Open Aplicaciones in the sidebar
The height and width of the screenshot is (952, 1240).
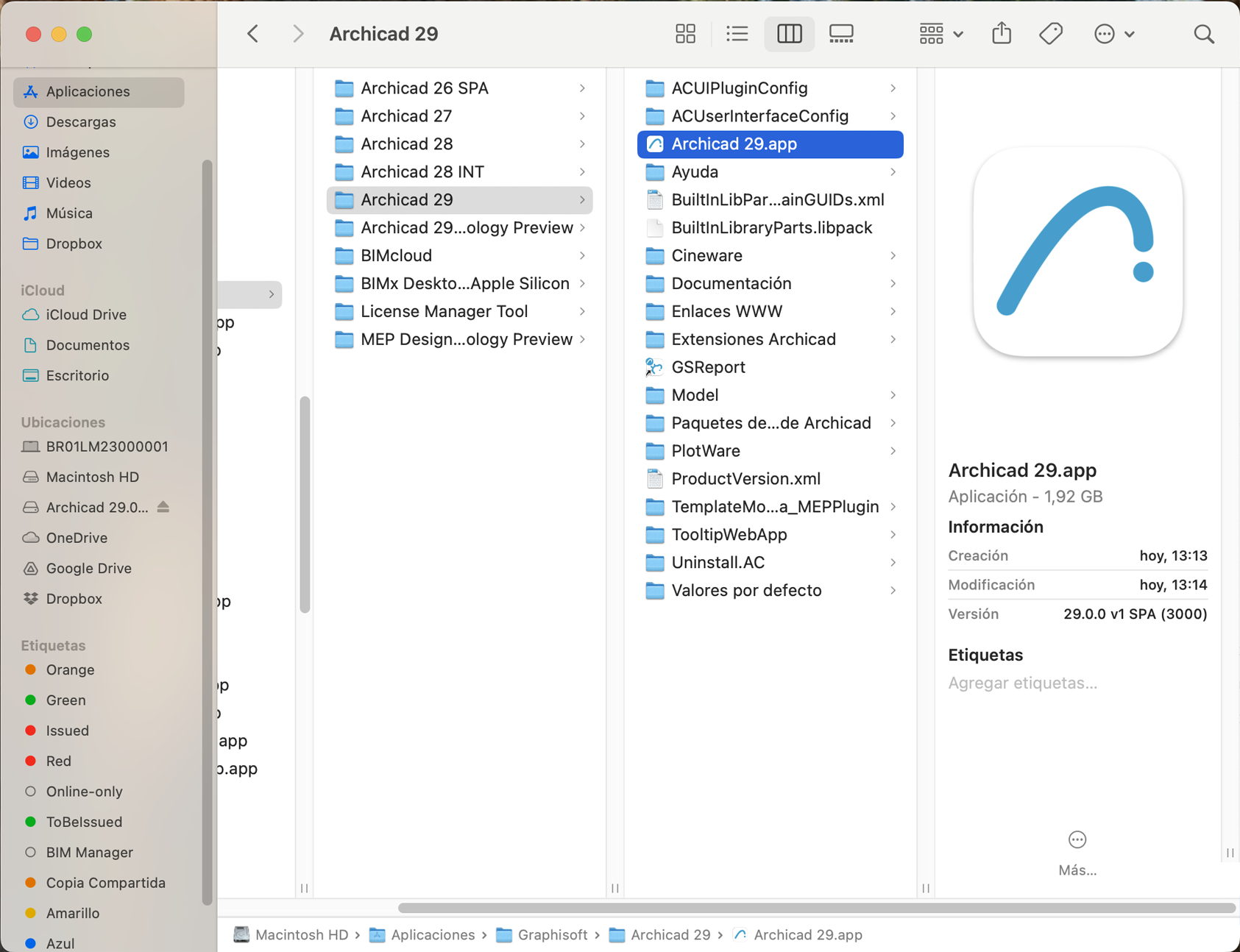pyautogui.click(x=99, y=92)
